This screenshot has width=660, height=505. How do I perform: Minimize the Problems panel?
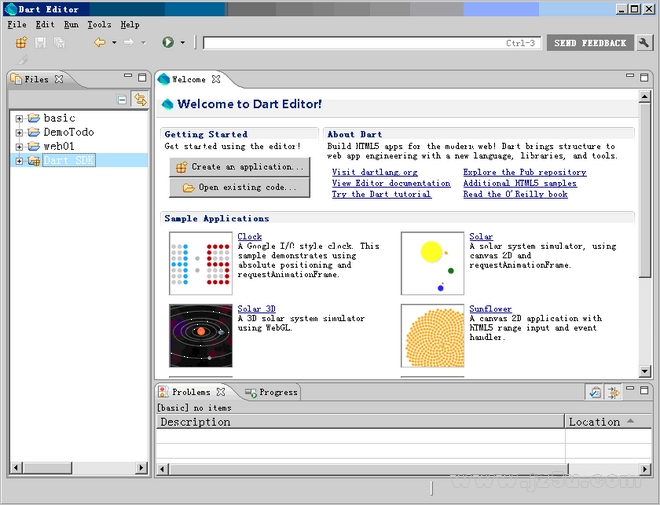pyautogui.click(x=630, y=388)
